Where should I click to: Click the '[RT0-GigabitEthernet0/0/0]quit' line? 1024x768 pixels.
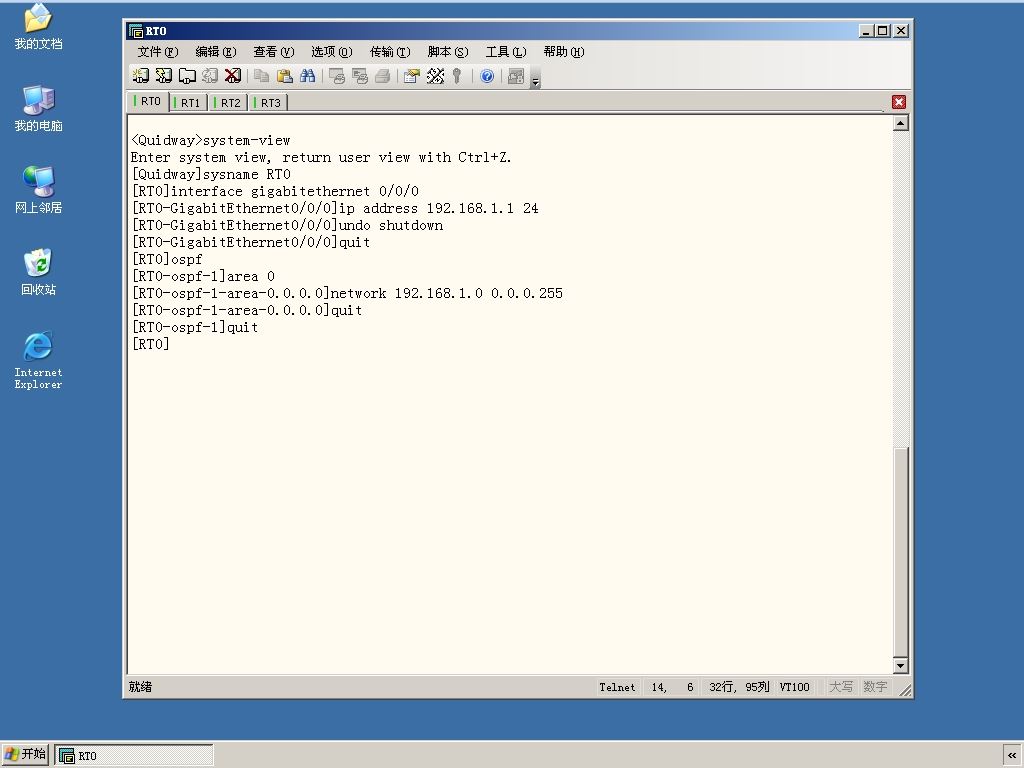point(251,242)
